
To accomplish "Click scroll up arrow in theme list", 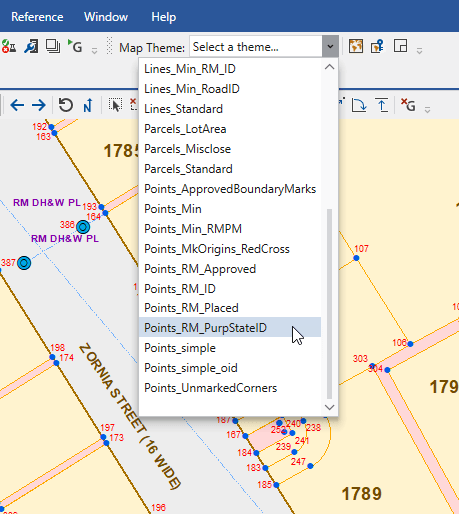I will tap(329, 67).
